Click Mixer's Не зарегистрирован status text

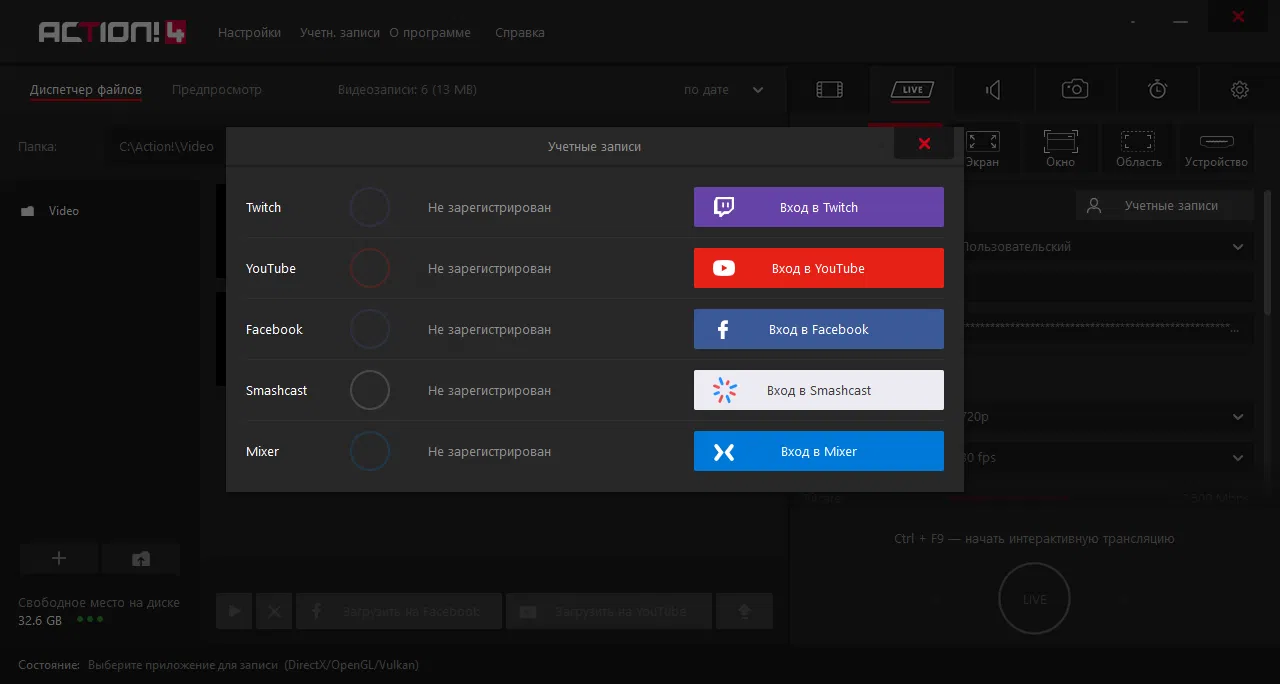[x=489, y=451]
